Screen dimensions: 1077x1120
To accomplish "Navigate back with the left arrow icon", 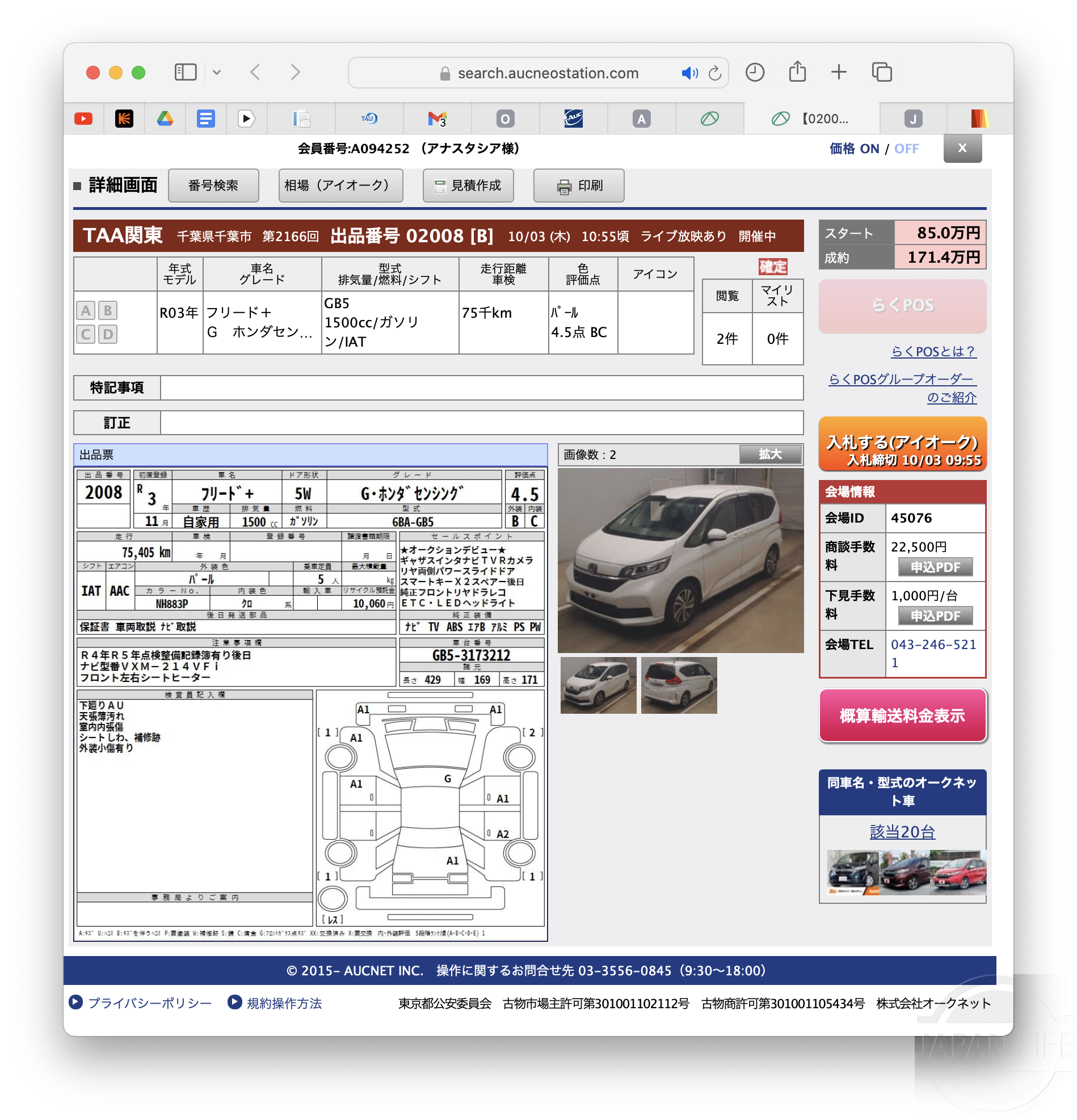I will click(x=255, y=73).
